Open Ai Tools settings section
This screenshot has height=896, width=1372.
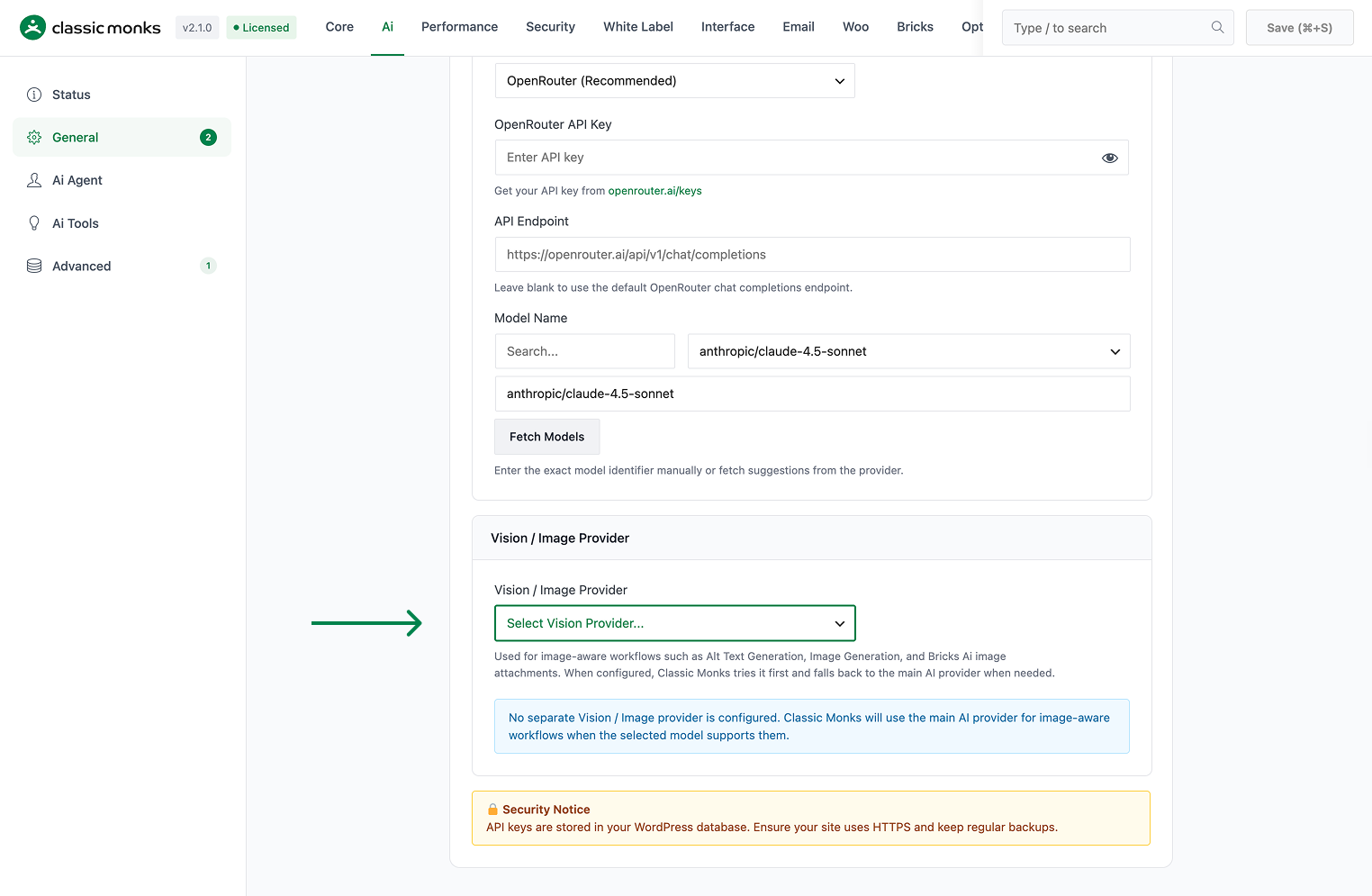(122, 223)
